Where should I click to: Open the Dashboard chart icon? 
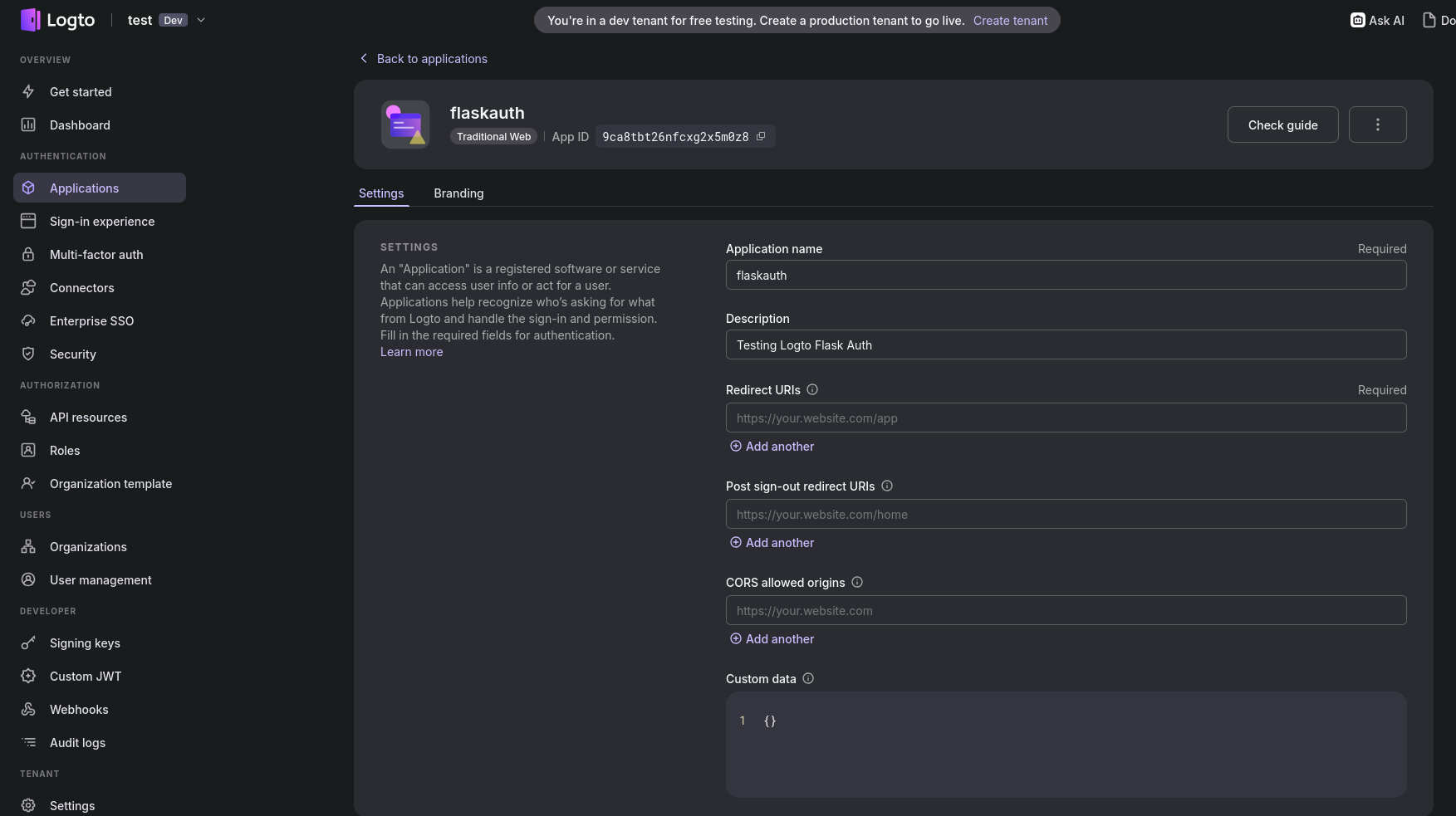point(28,125)
